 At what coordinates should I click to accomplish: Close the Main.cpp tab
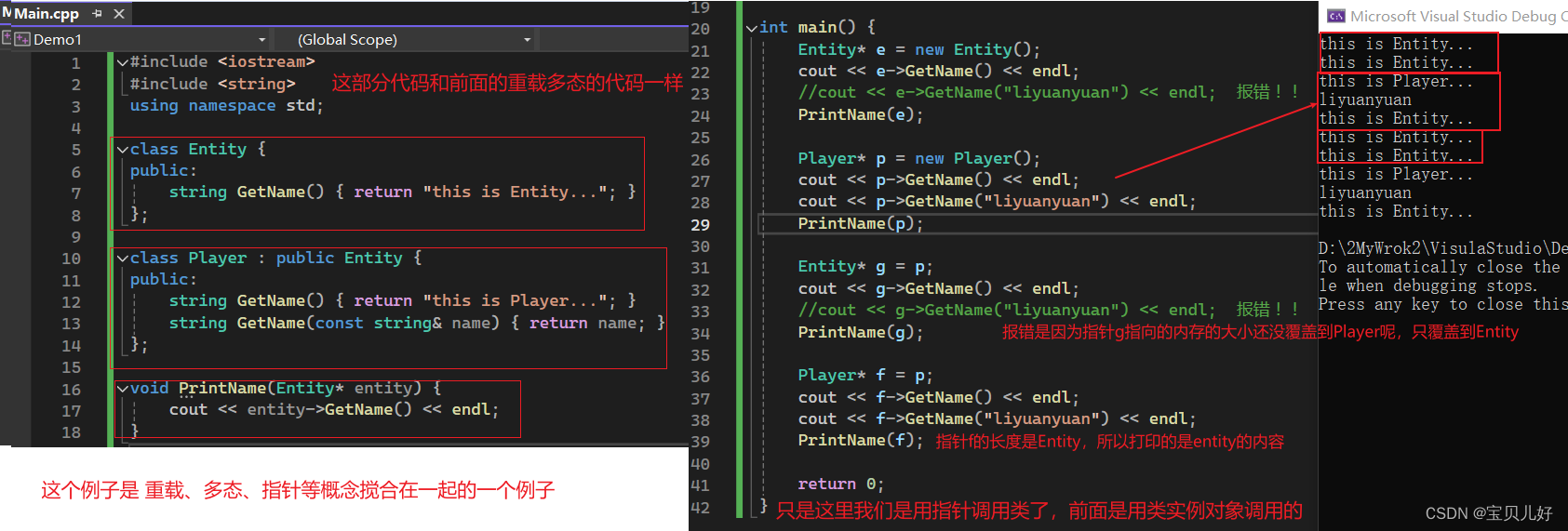pyautogui.click(x=119, y=14)
